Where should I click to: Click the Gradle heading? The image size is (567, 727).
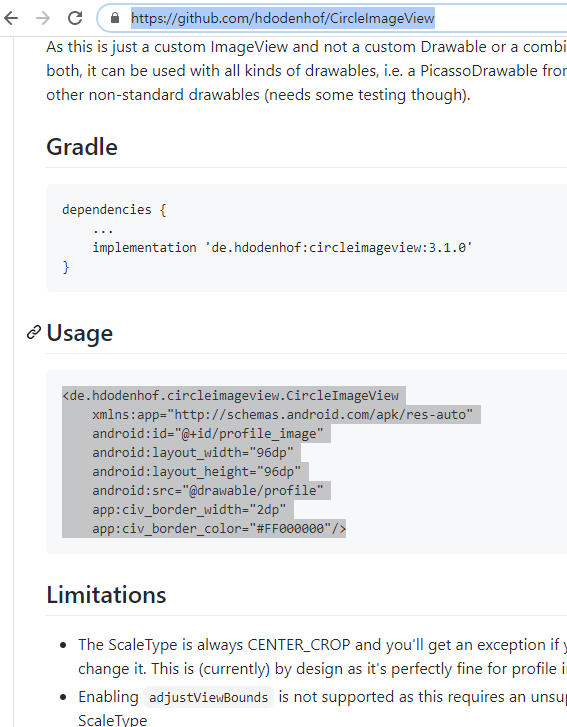pyautogui.click(x=82, y=147)
